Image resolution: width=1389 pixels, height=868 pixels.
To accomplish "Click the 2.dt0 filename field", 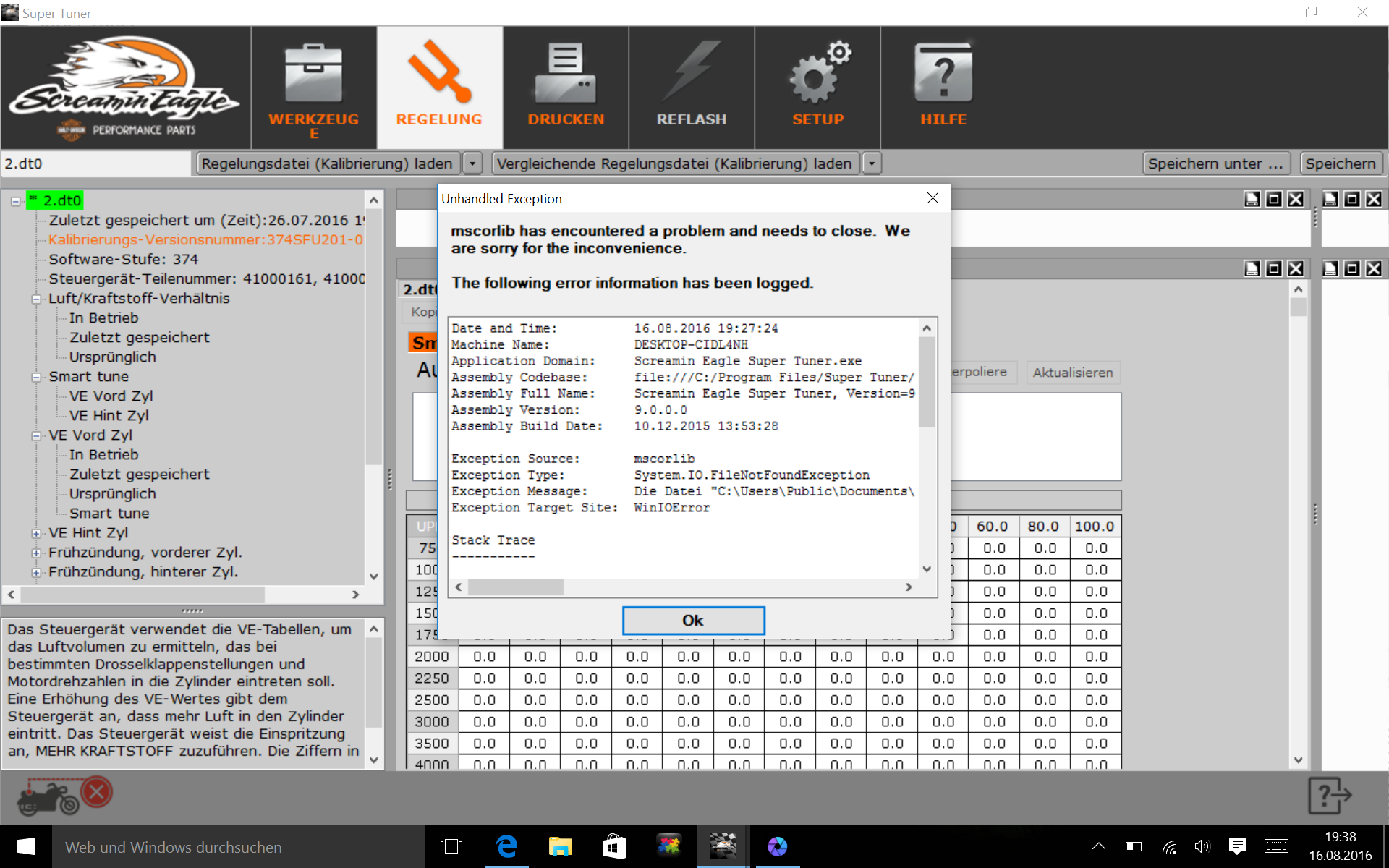I will [96, 163].
